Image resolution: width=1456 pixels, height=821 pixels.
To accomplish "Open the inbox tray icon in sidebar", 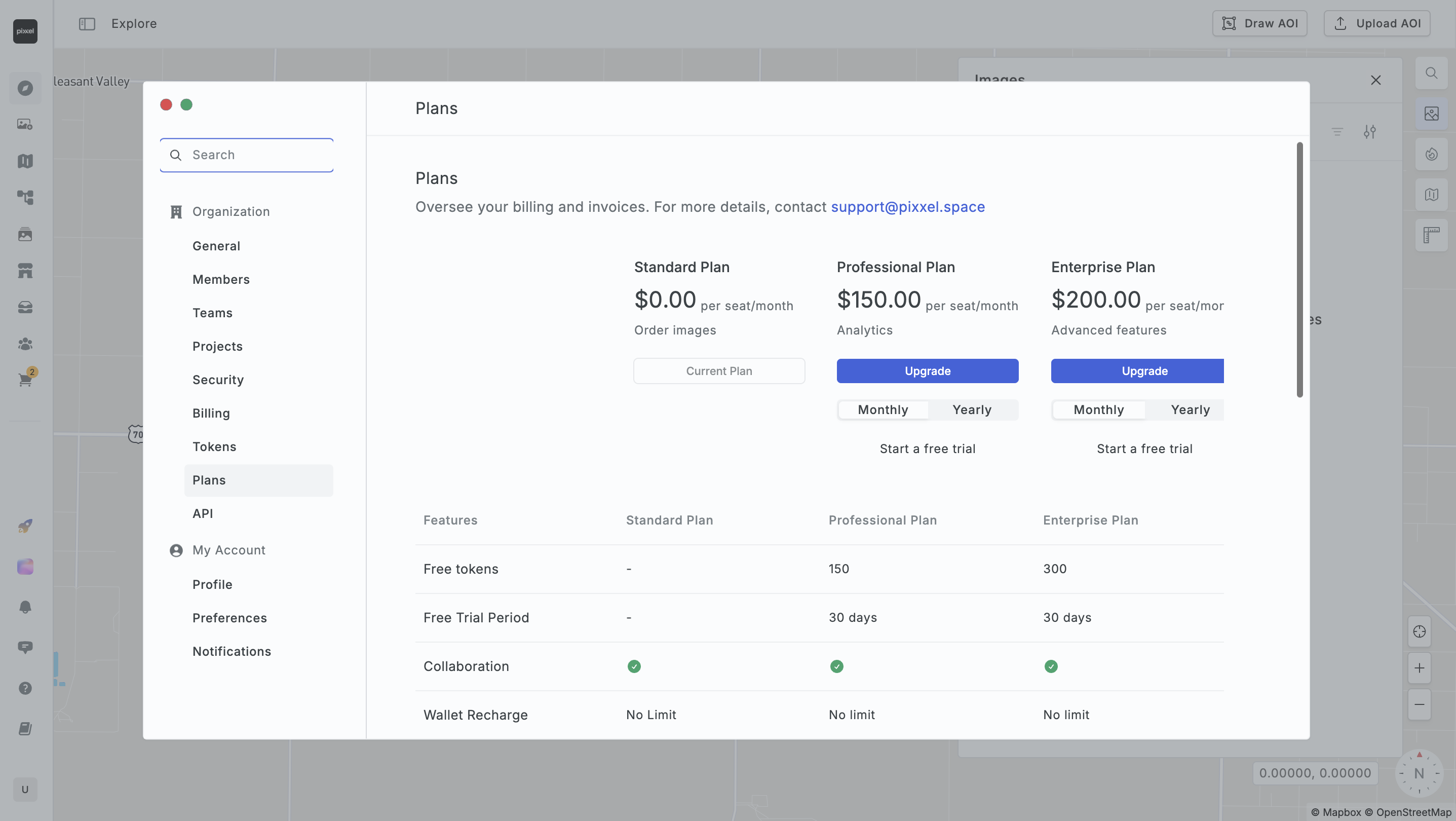I will point(25,307).
